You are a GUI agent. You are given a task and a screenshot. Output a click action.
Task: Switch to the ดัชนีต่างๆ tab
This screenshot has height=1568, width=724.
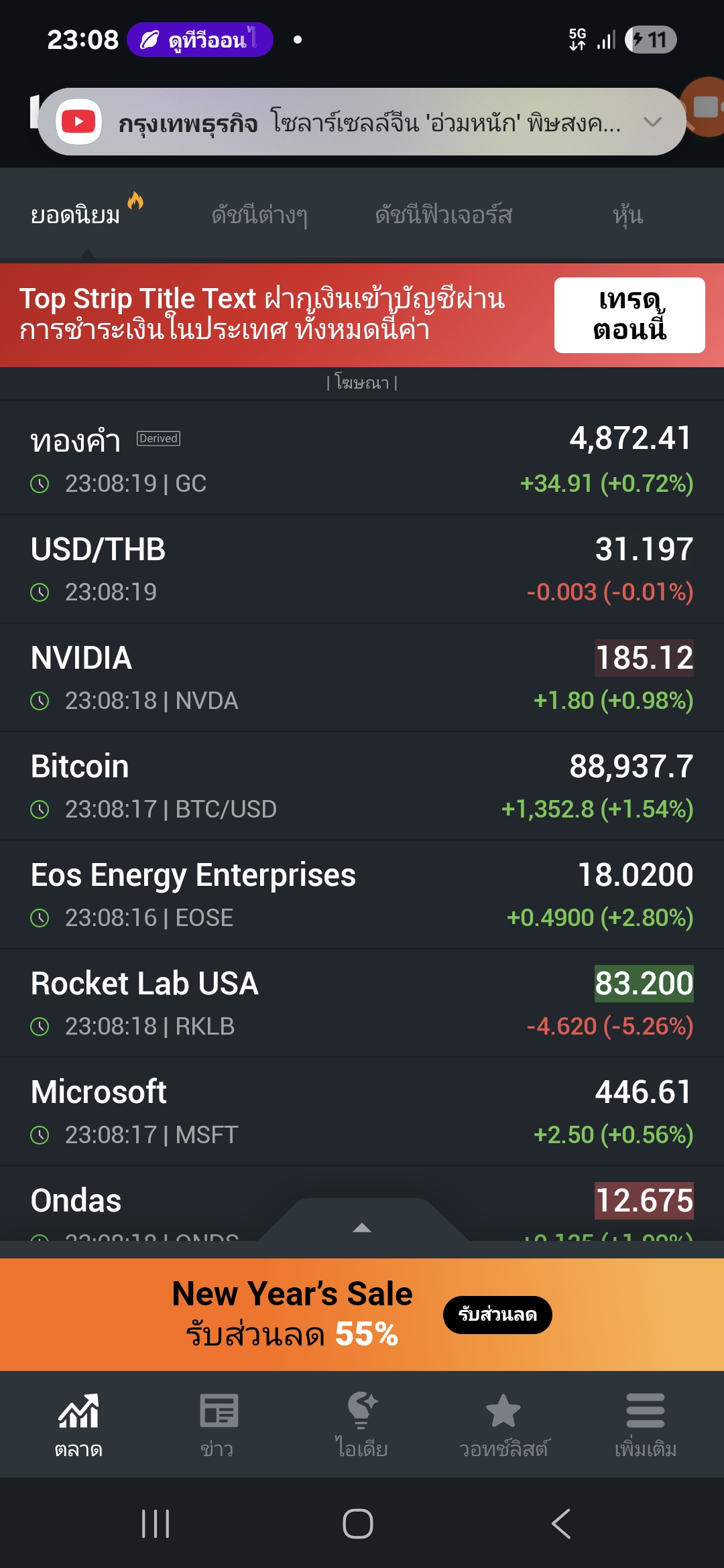pyautogui.click(x=259, y=215)
